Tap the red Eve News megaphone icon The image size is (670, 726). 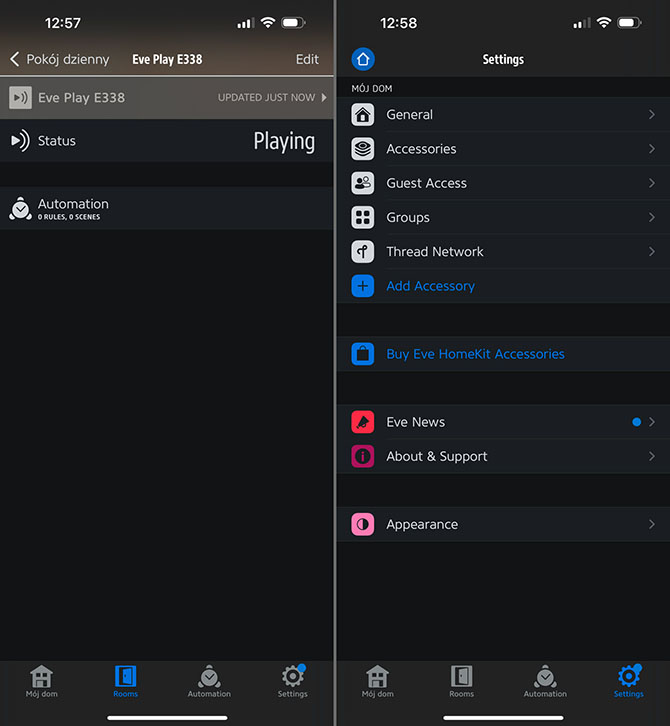tap(363, 422)
